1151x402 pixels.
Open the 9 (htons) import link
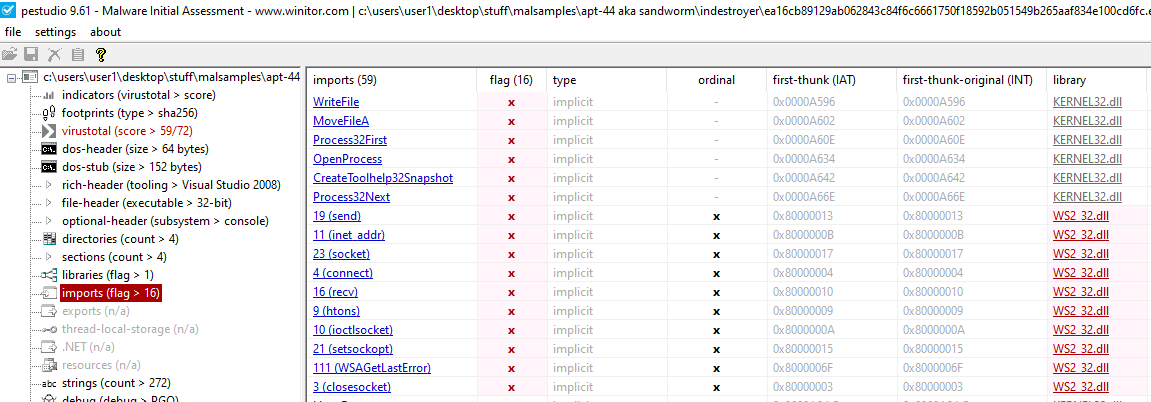(336, 311)
